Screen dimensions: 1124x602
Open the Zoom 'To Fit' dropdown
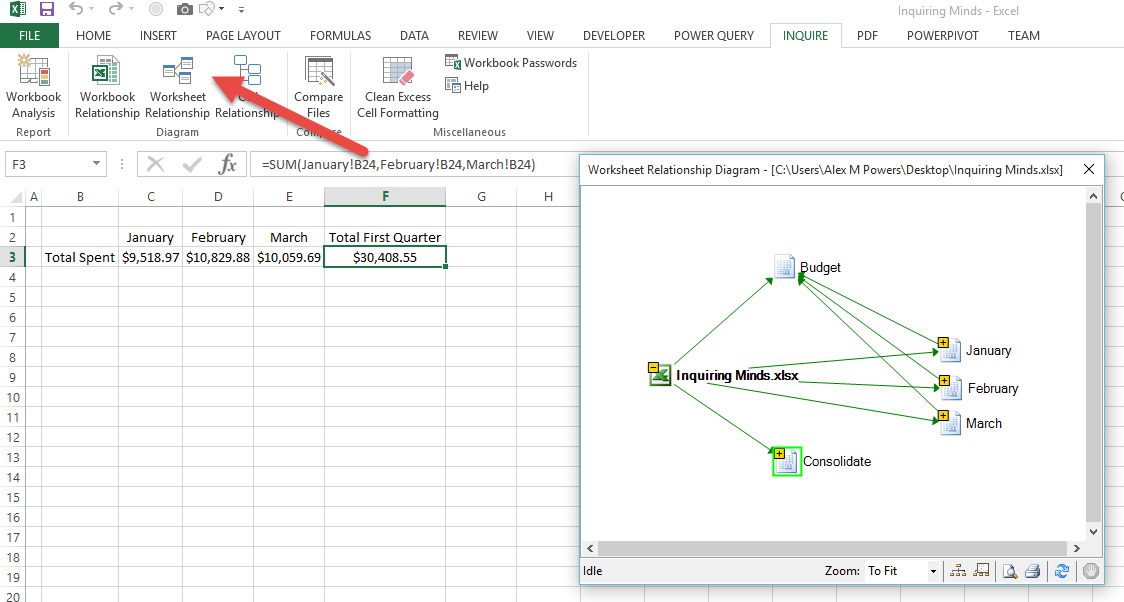pos(933,571)
